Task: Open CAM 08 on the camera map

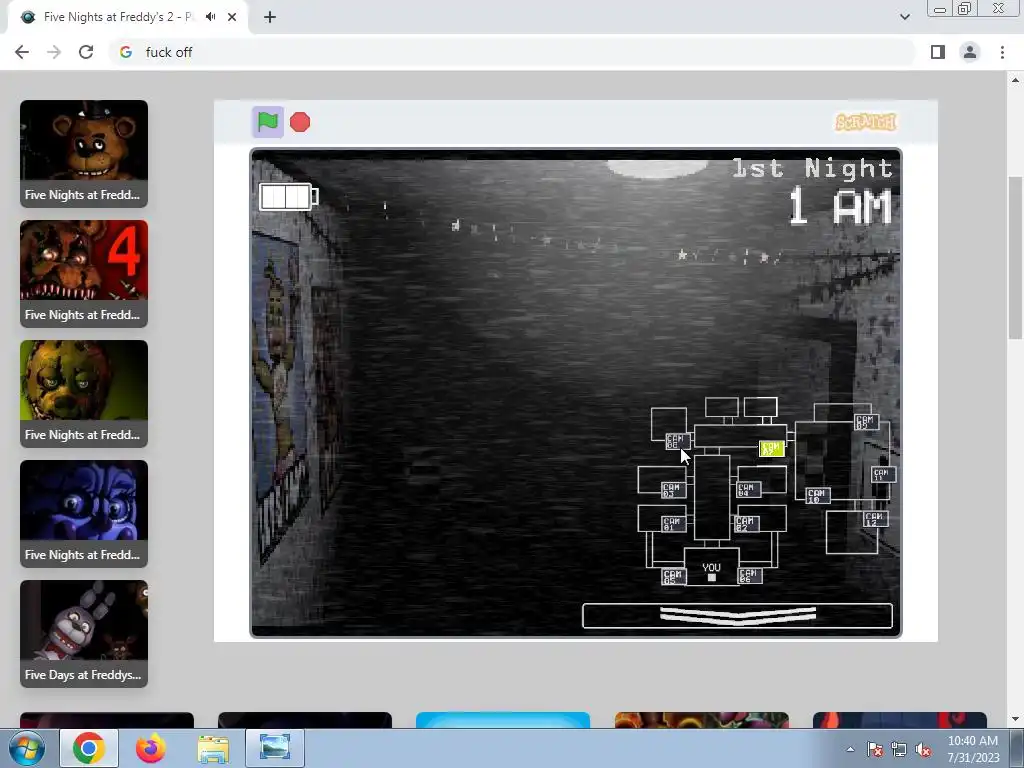Action: tap(677, 441)
